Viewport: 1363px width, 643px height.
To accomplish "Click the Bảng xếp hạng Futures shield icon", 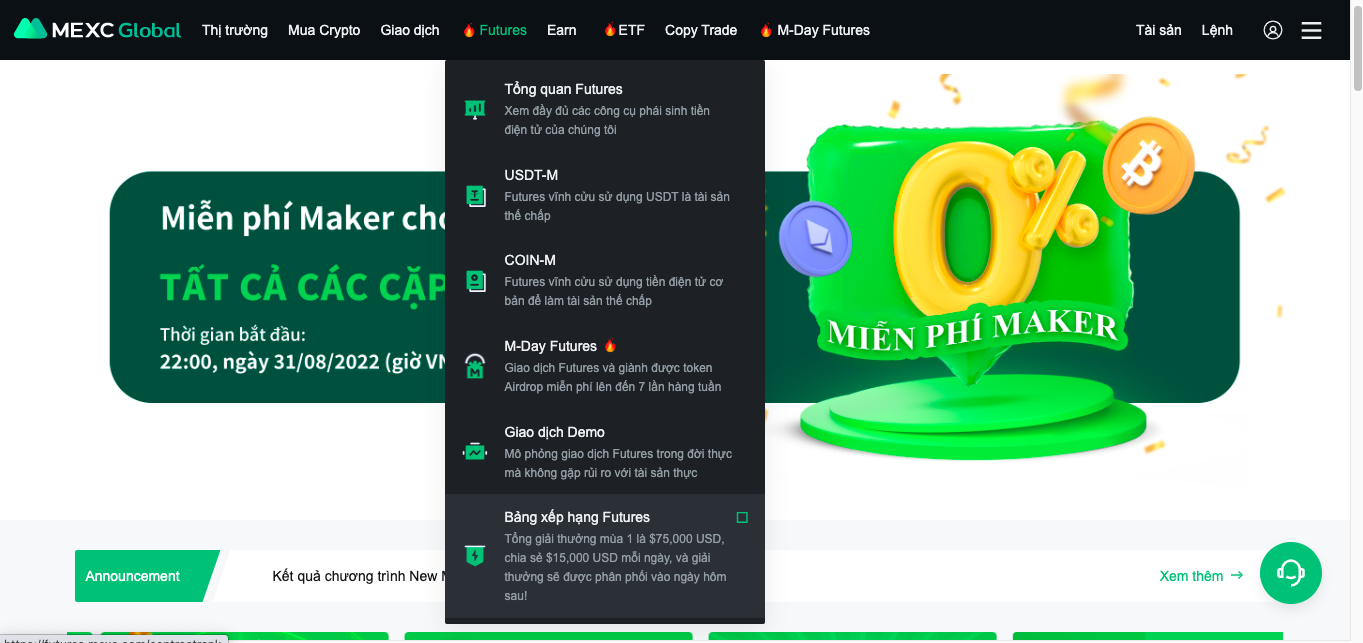I will coord(475,555).
